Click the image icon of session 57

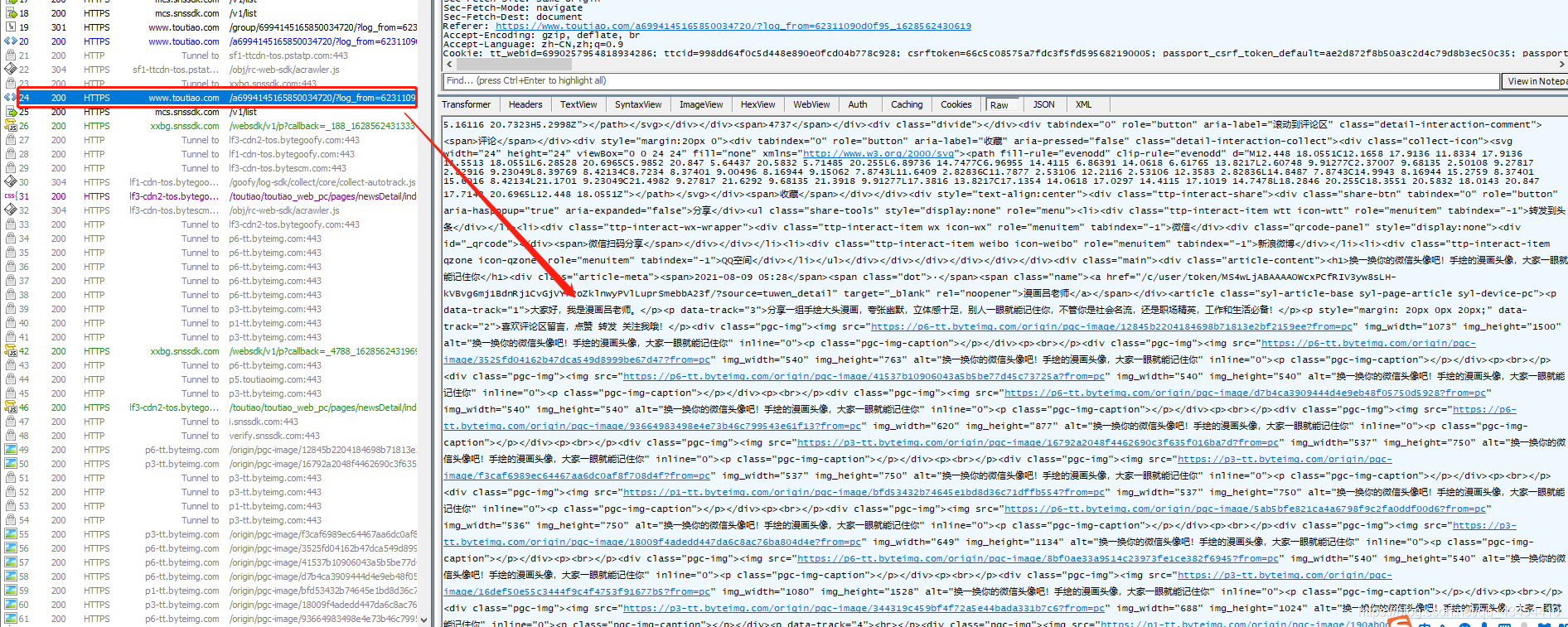(11, 562)
